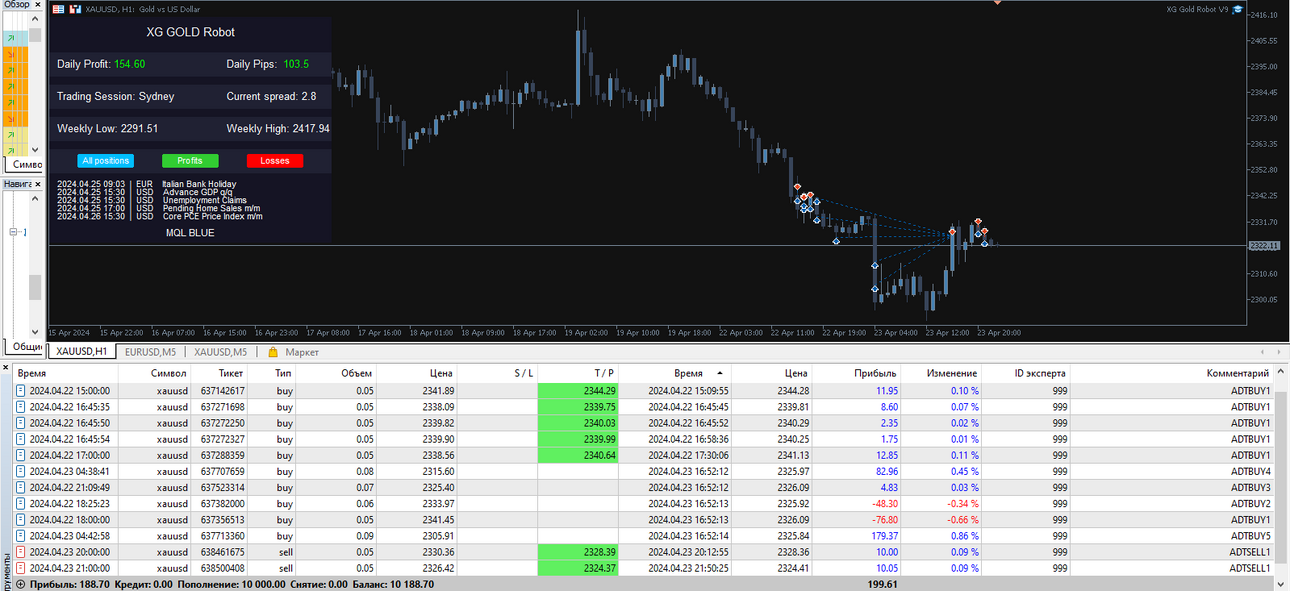1290x591 pixels.
Task: Click ticket number 637382000
Action: (x=222, y=504)
